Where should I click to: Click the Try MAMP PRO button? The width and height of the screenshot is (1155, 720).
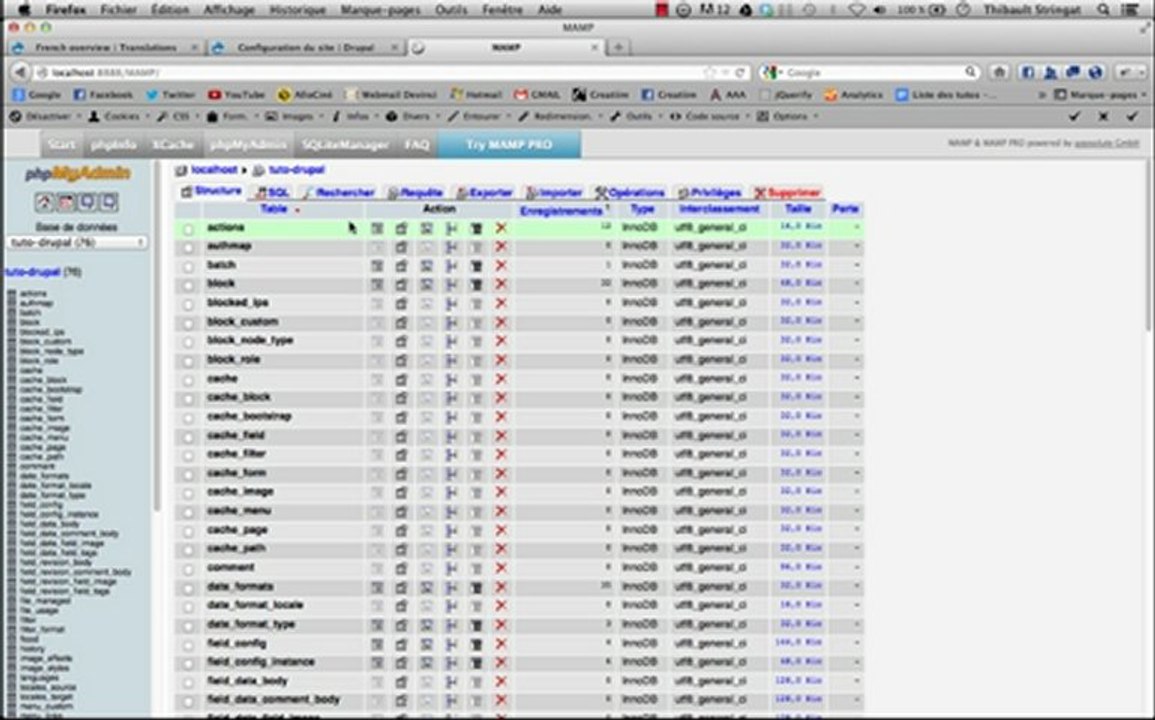pyautogui.click(x=509, y=144)
